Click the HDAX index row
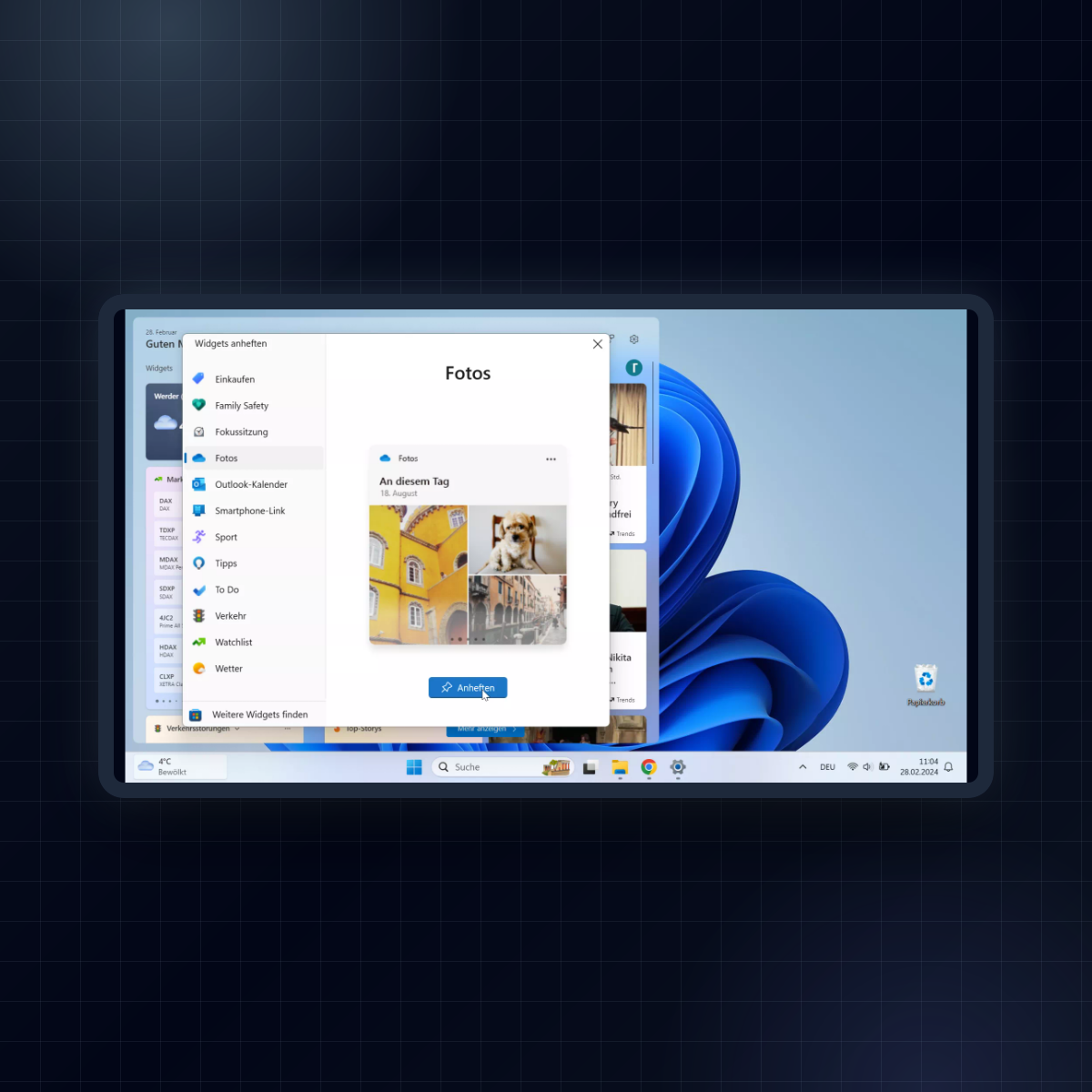Image resolution: width=1092 pixels, height=1092 pixels. [x=168, y=651]
